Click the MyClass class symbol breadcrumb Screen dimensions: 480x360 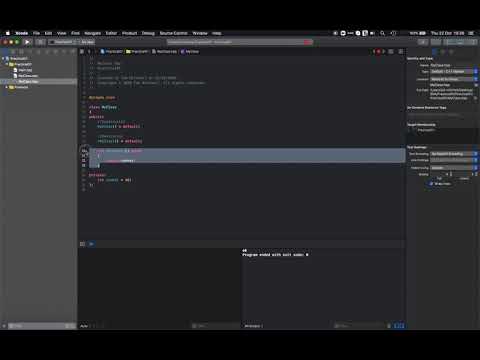pyautogui.click(x=190, y=52)
